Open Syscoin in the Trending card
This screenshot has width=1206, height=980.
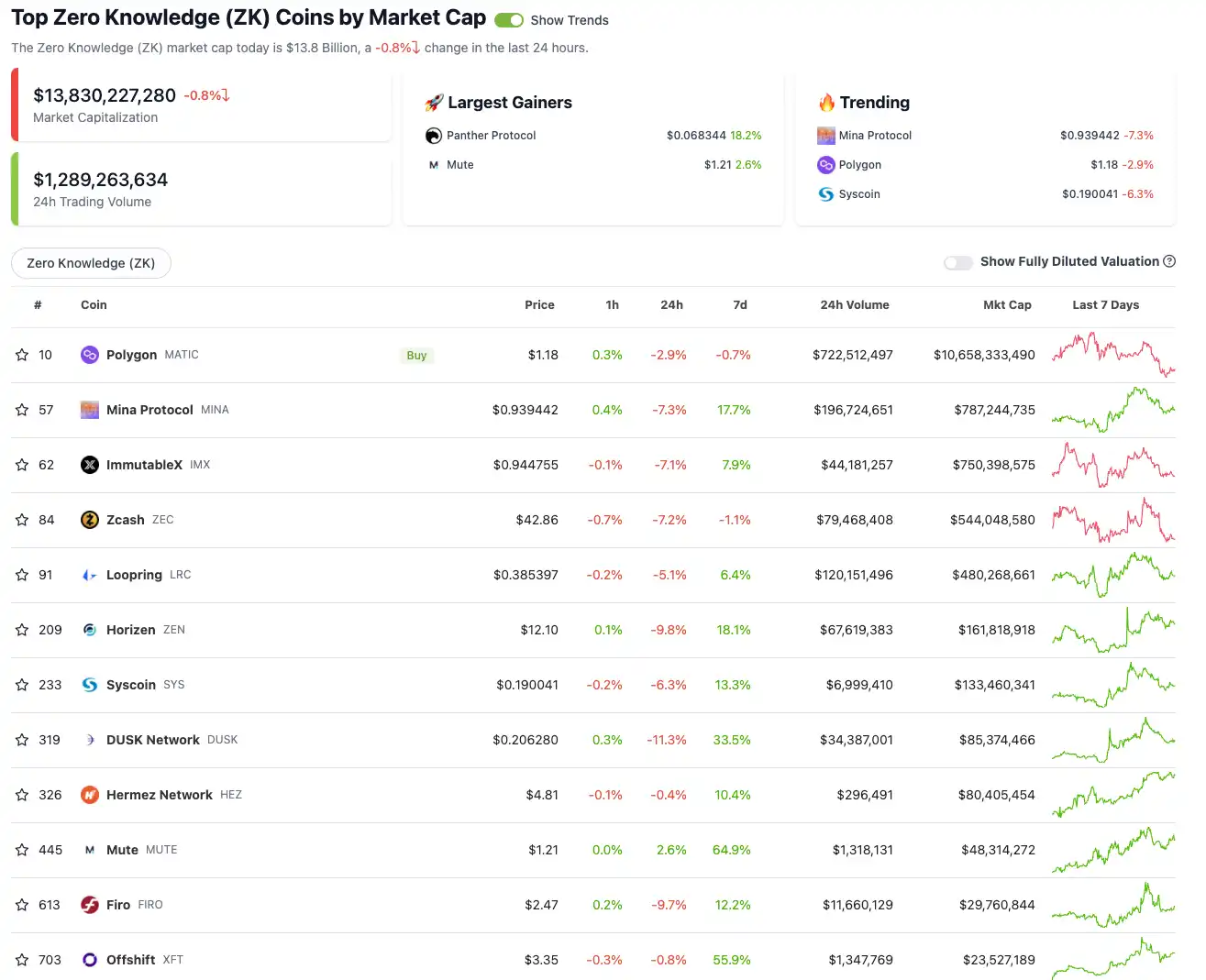pyautogui.click(x=859, y=194)
